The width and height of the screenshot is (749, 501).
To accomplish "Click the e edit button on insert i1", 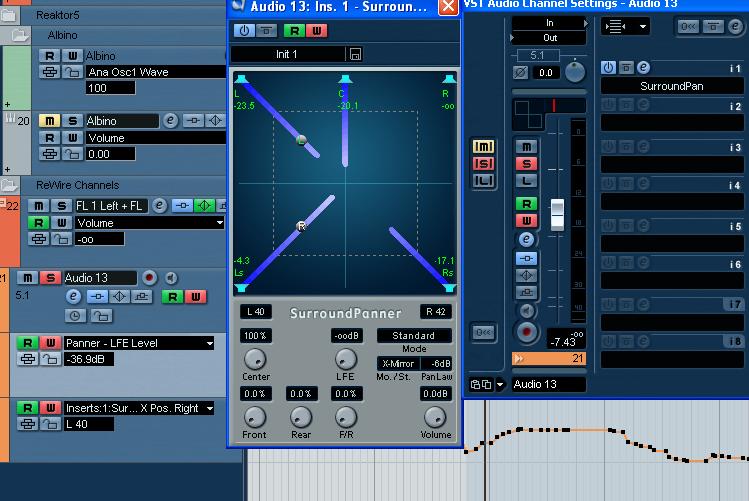I will point(643,67).
